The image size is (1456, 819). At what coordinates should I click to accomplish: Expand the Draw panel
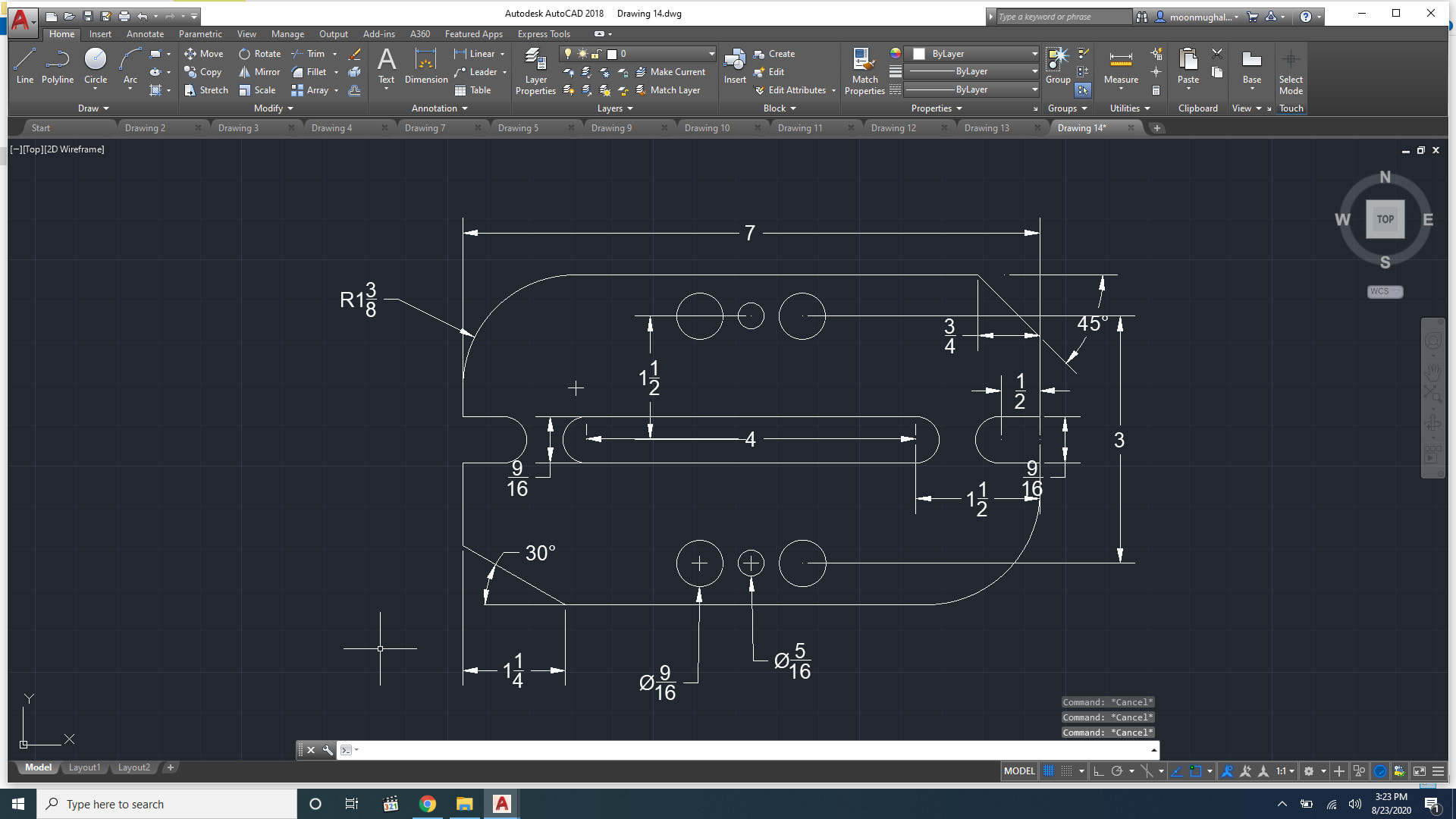pyautogui.click(x=93, y=108)
